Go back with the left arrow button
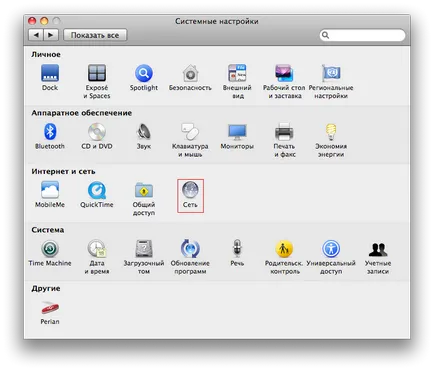 point(36,35)
